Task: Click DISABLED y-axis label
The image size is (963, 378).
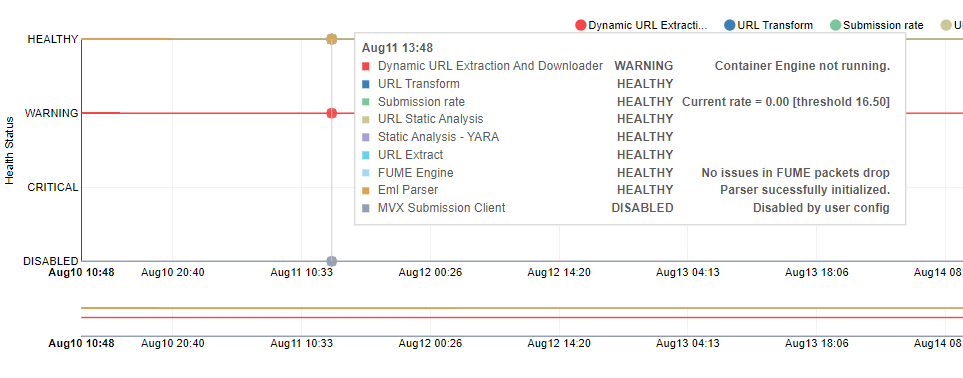Action: 51,261
